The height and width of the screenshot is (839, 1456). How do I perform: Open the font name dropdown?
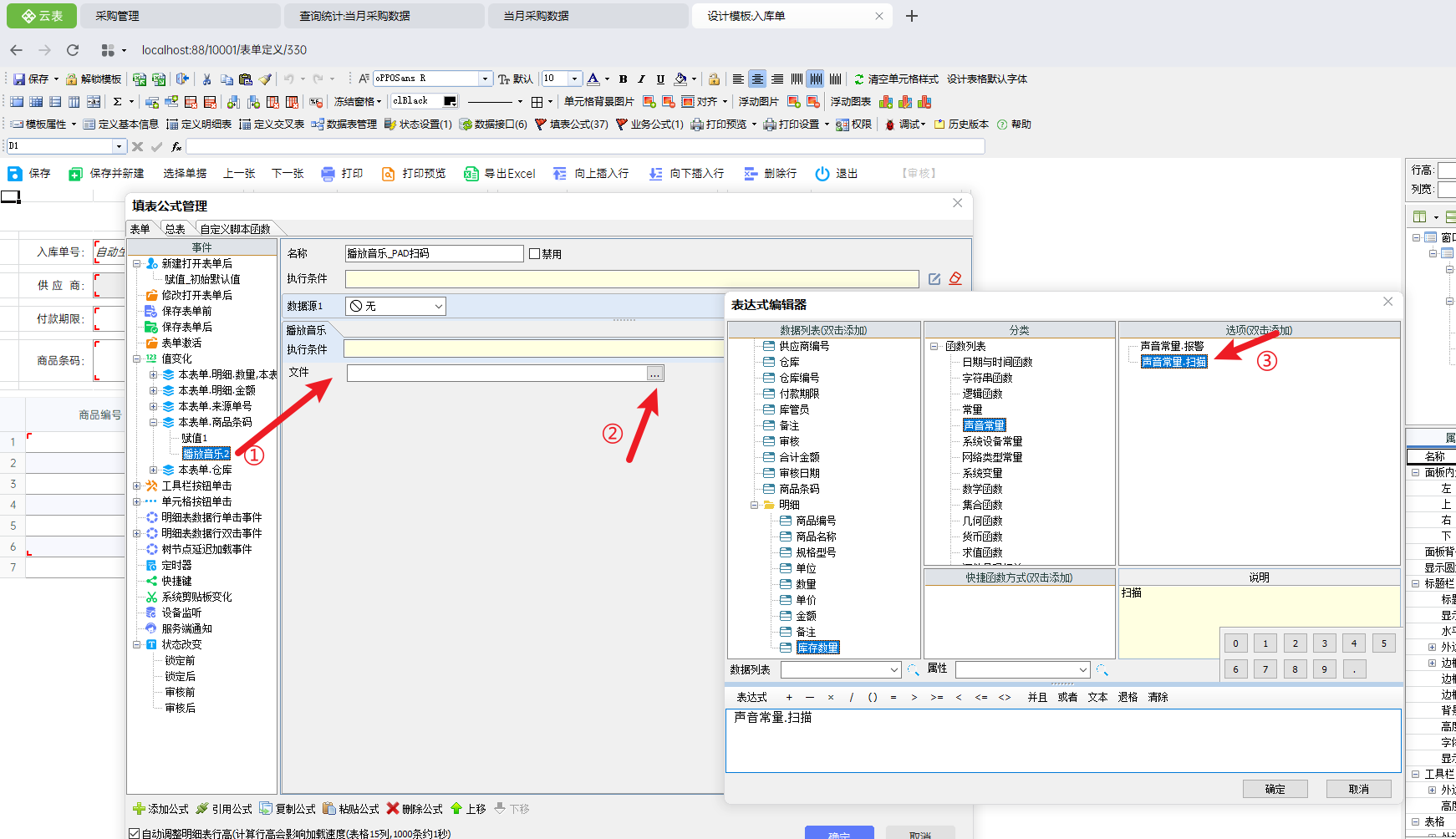click(x=485, y=79)
